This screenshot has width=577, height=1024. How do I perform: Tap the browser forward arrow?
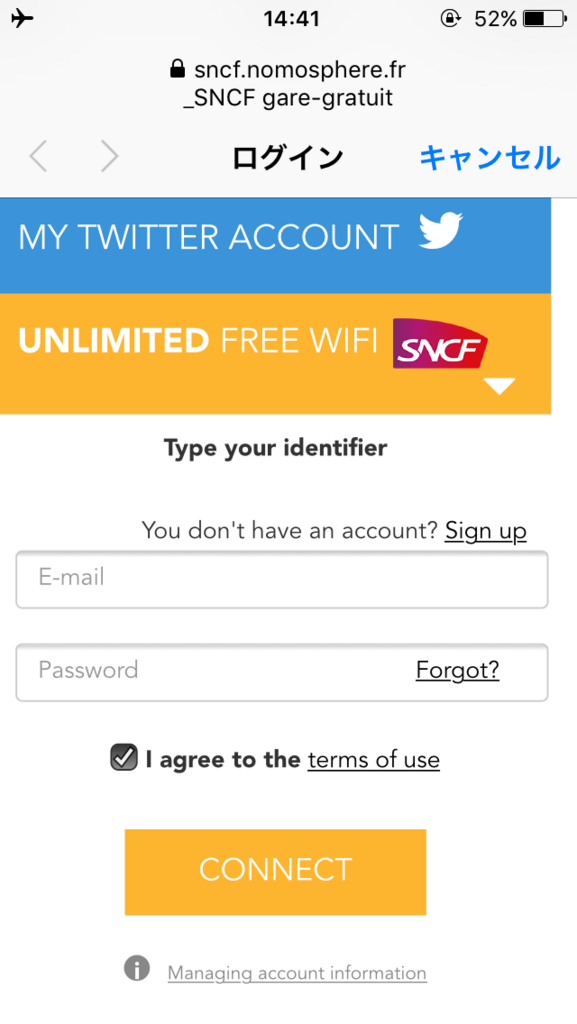(109, 157)
